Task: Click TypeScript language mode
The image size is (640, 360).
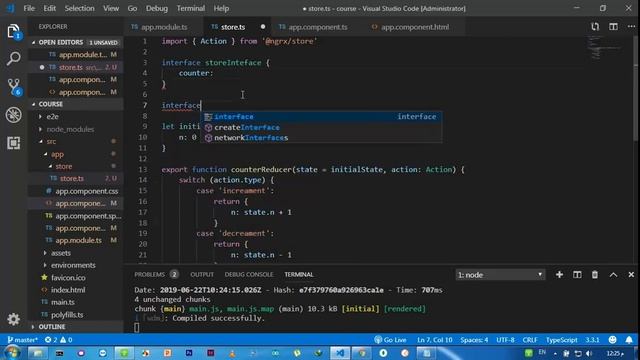Action: [562, 340]
